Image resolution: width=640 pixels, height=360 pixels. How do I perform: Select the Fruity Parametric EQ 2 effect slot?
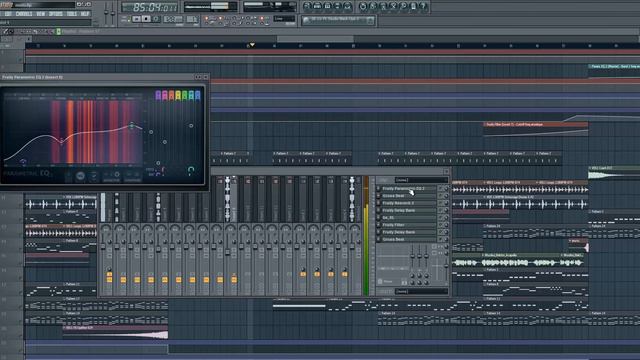click(409, 189)
